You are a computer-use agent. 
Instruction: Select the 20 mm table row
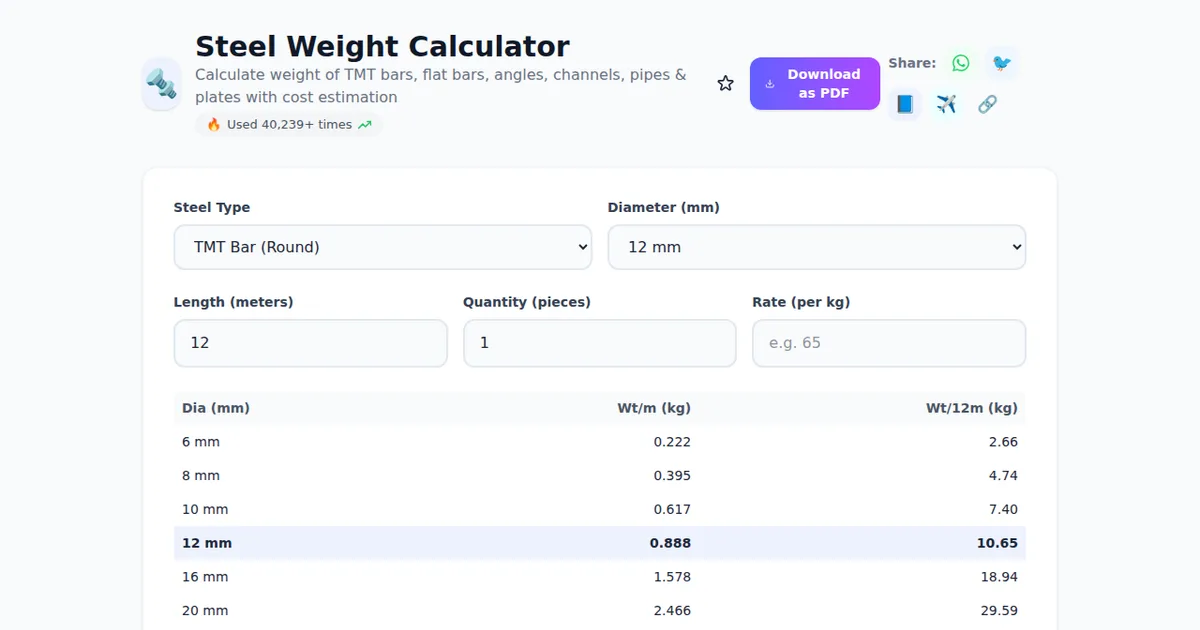click(599, 610)
